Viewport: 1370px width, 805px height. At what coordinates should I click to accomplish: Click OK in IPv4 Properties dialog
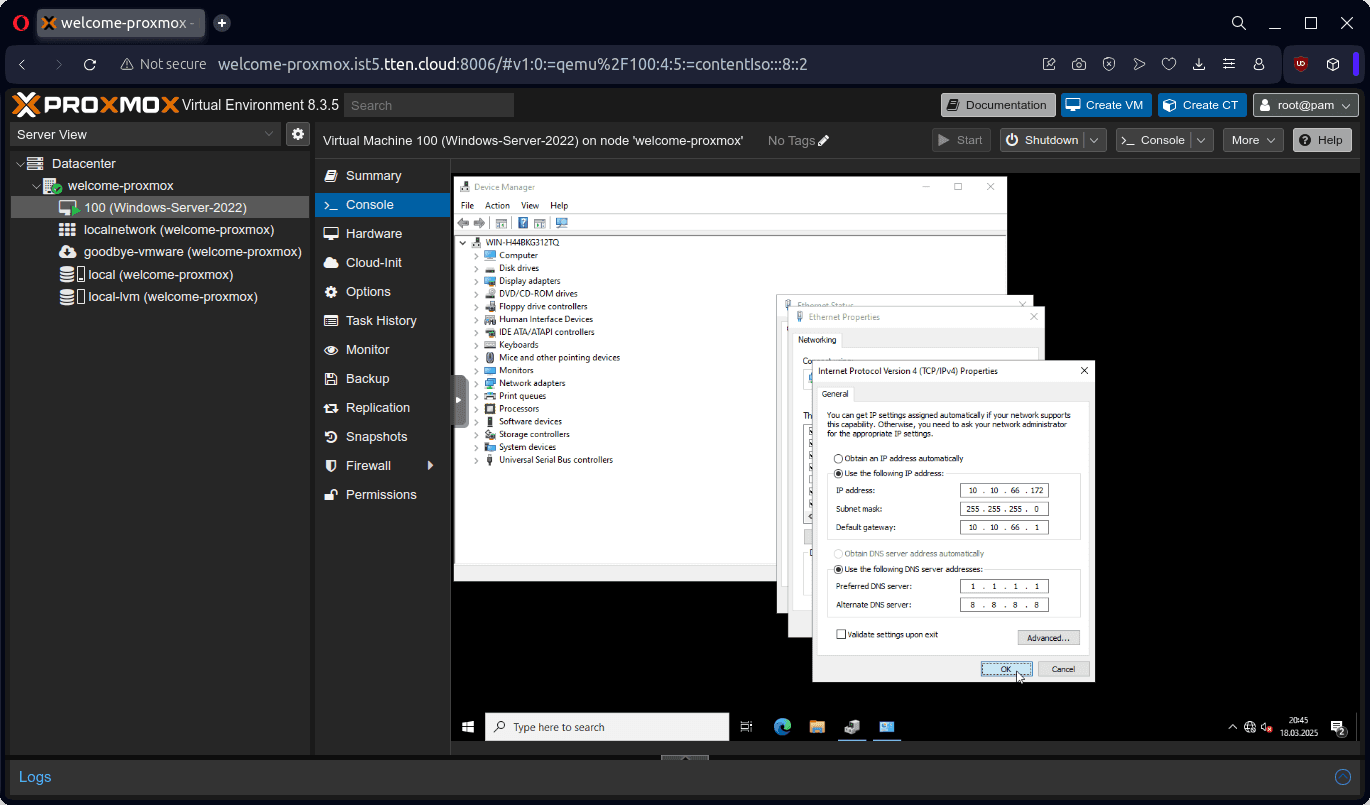pyautogui.click(x=1006, y=669)
